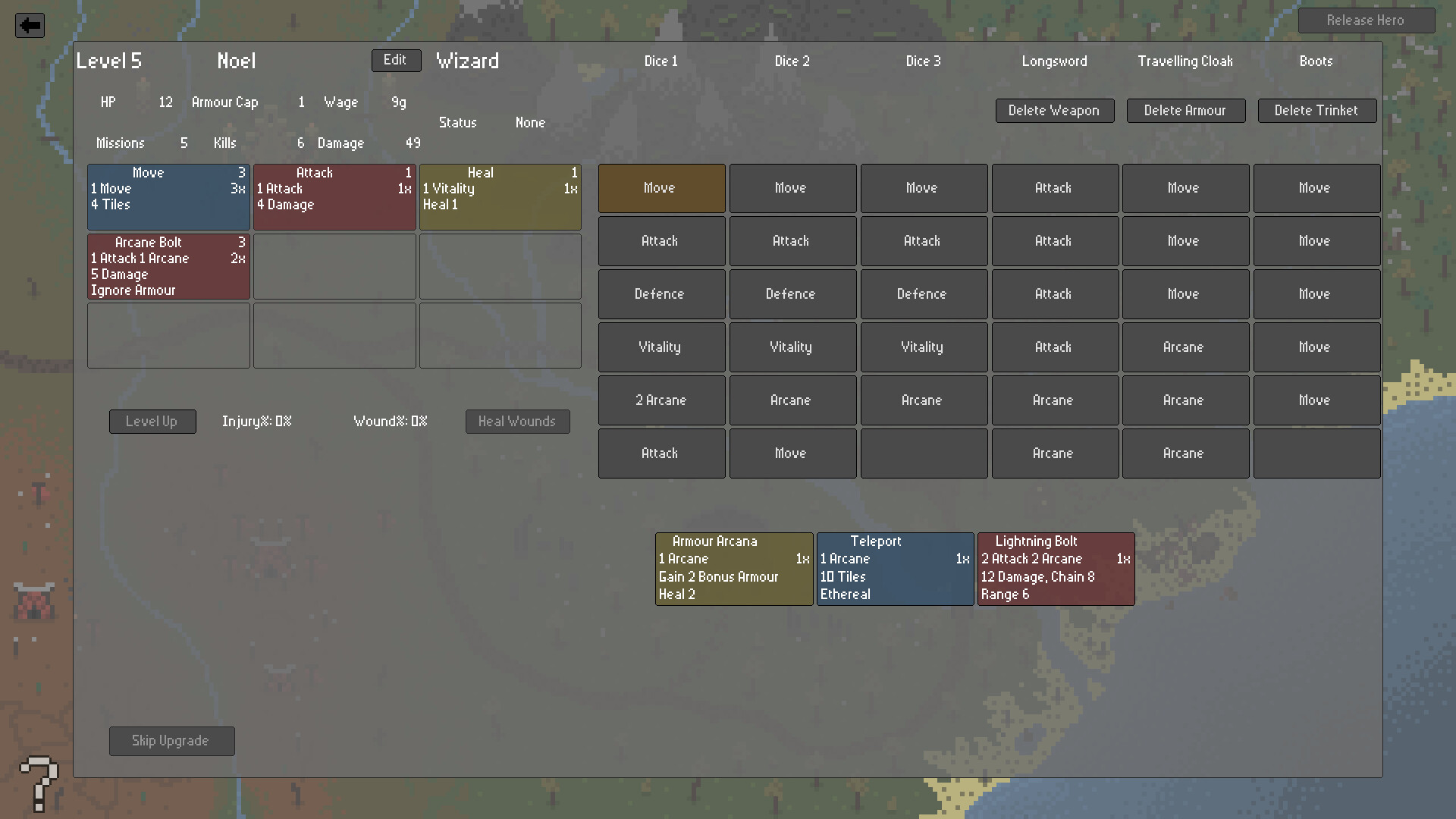Viewport: 1456px width, 819px height.
Task: Edit the hero name Noel
Action: pyautogui.click(x=396, y=61)
